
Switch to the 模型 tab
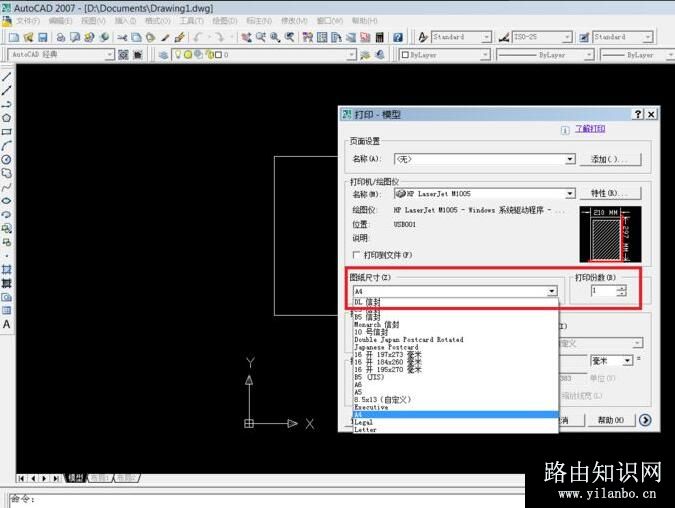(76, 478)
